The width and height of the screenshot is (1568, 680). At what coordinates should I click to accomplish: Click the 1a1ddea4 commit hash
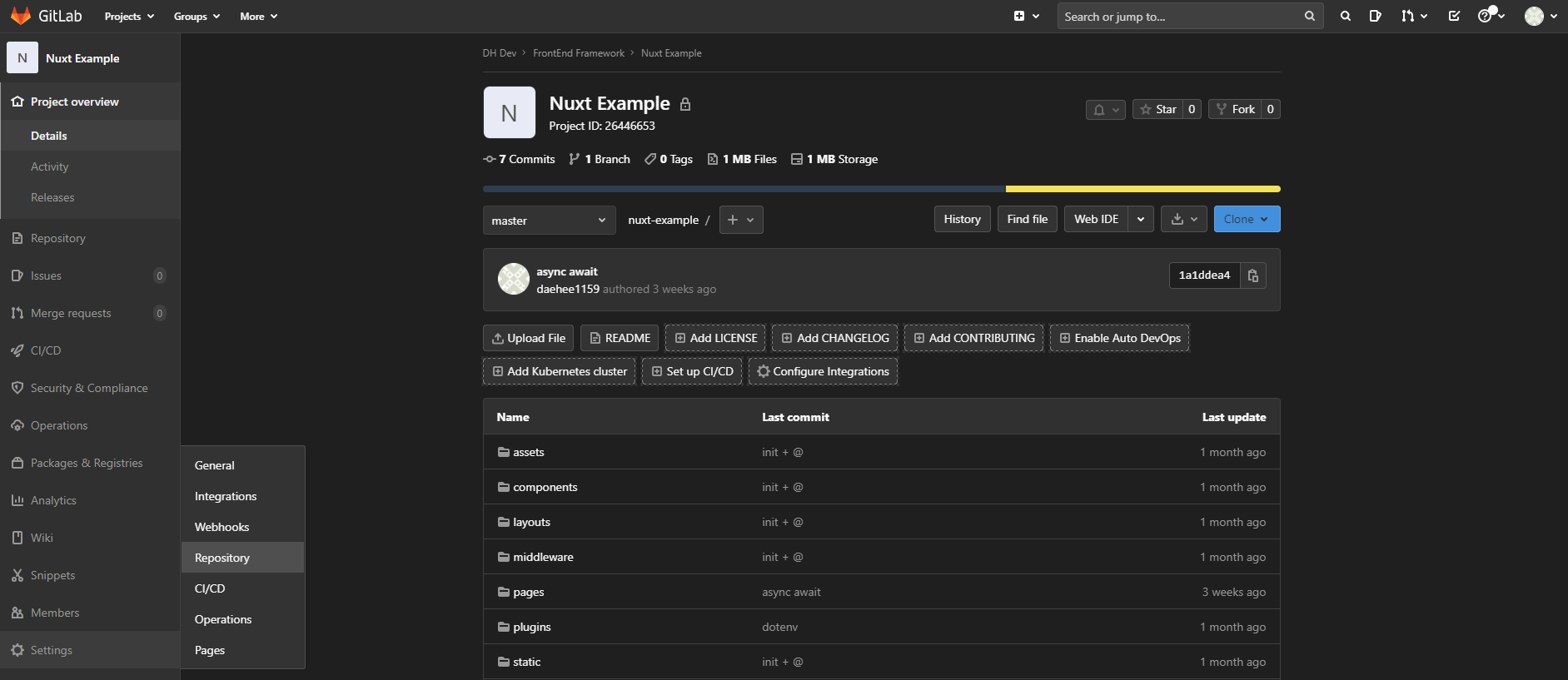pos(1204,275)
